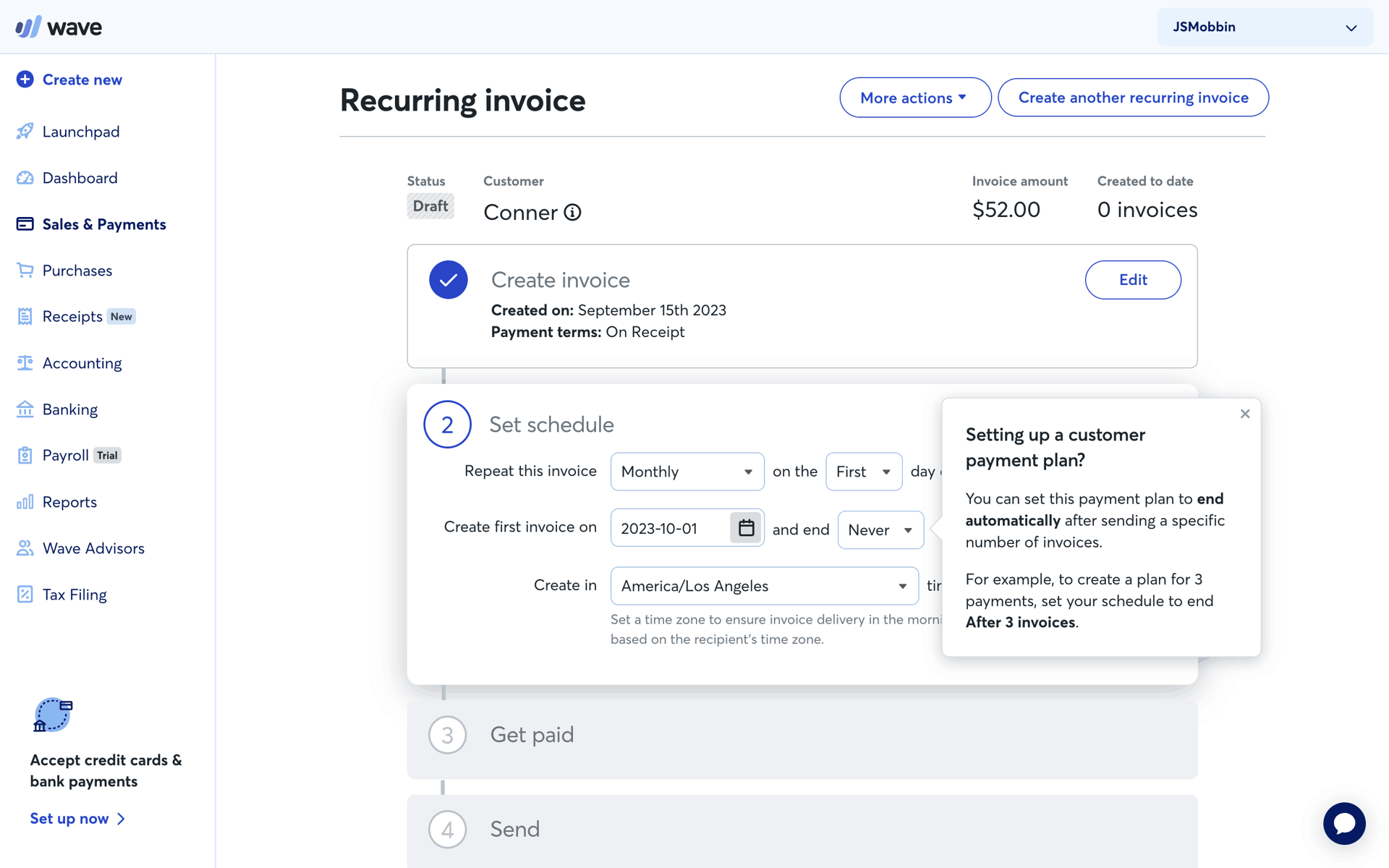
Task: Click the Create invoice completed checkmark
Action: (x=449, y=280)
